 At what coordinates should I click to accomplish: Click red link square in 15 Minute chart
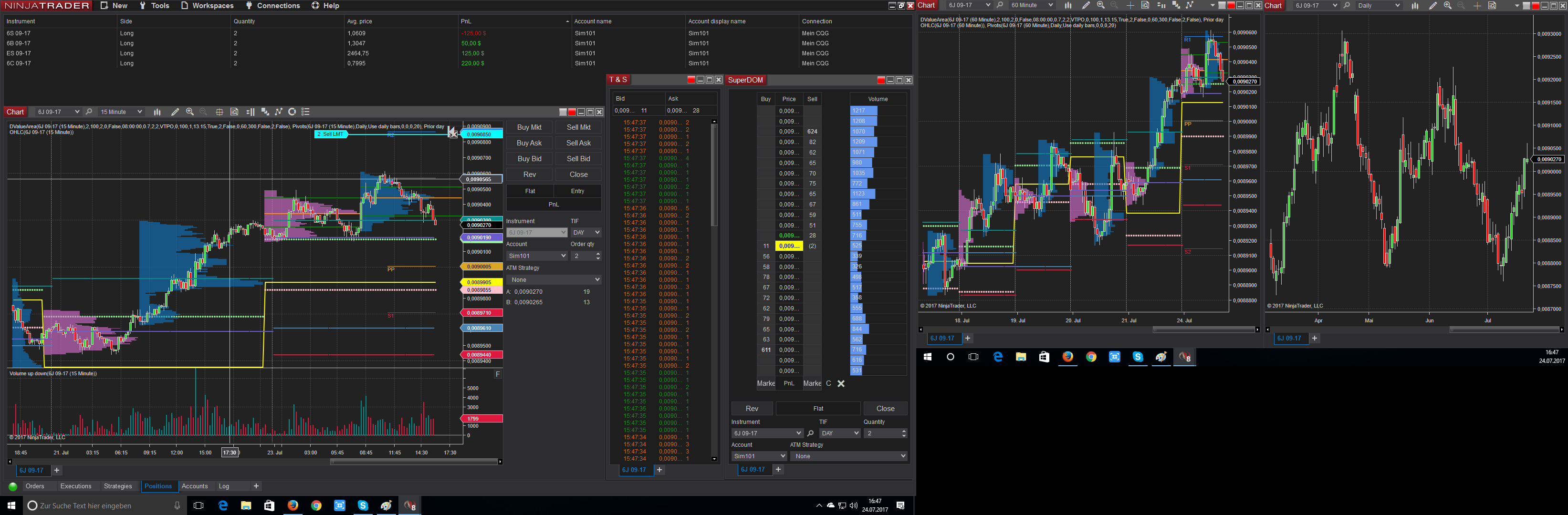pos(572,112)
